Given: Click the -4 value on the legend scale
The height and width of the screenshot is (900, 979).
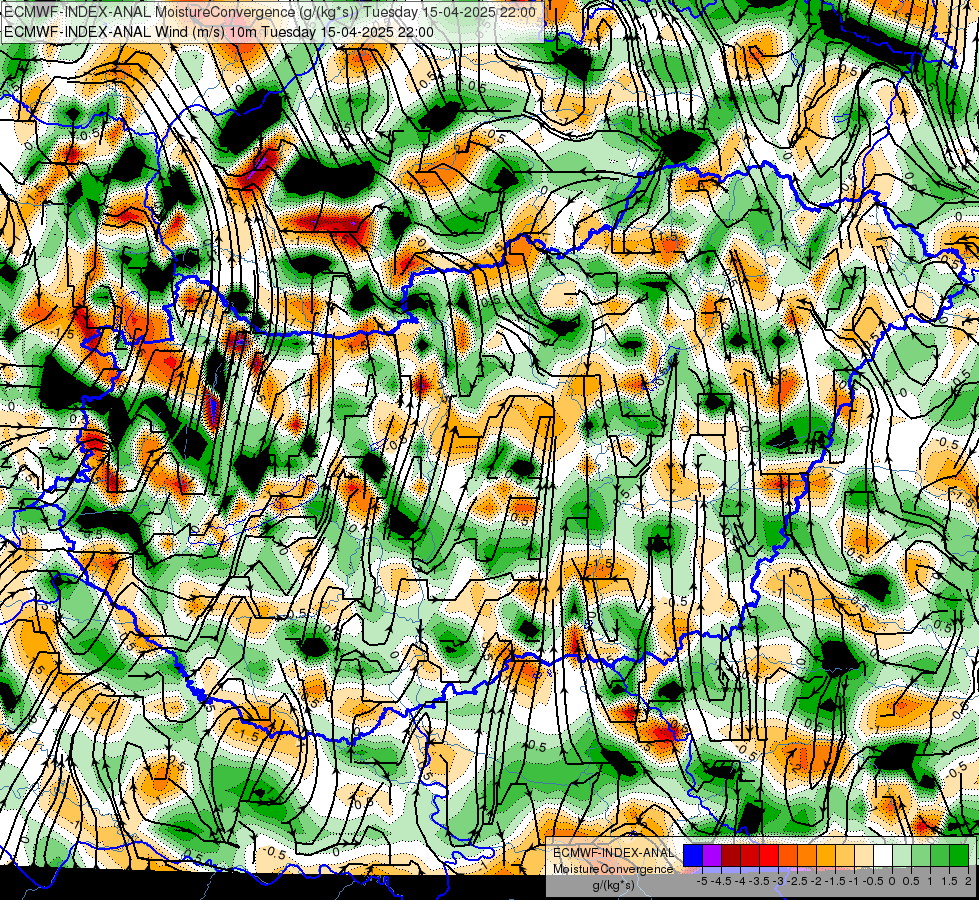Looking at the screenshot, I should coord(742,881).
